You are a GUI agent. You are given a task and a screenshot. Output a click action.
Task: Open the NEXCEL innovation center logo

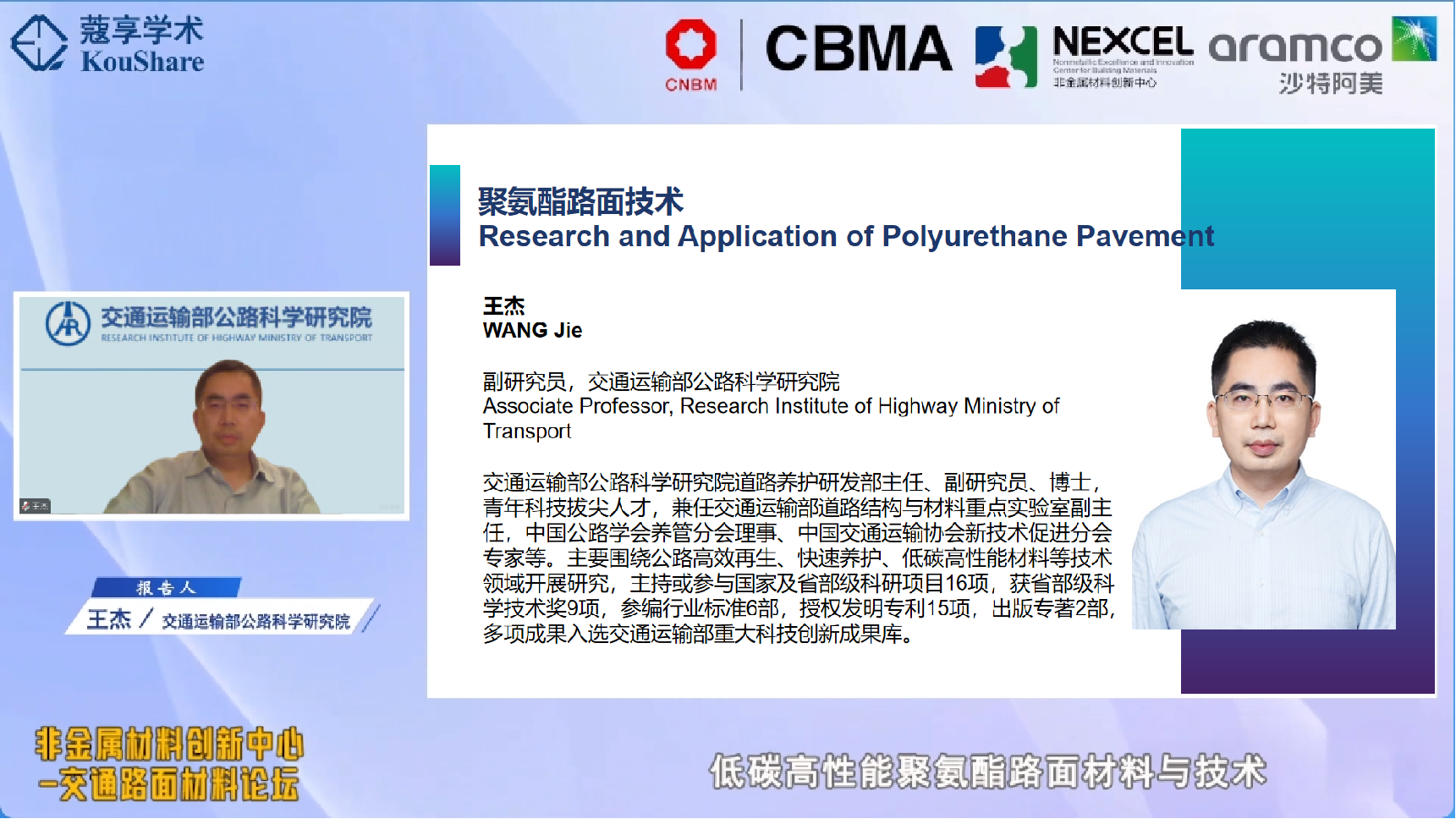click(1083, 55)
